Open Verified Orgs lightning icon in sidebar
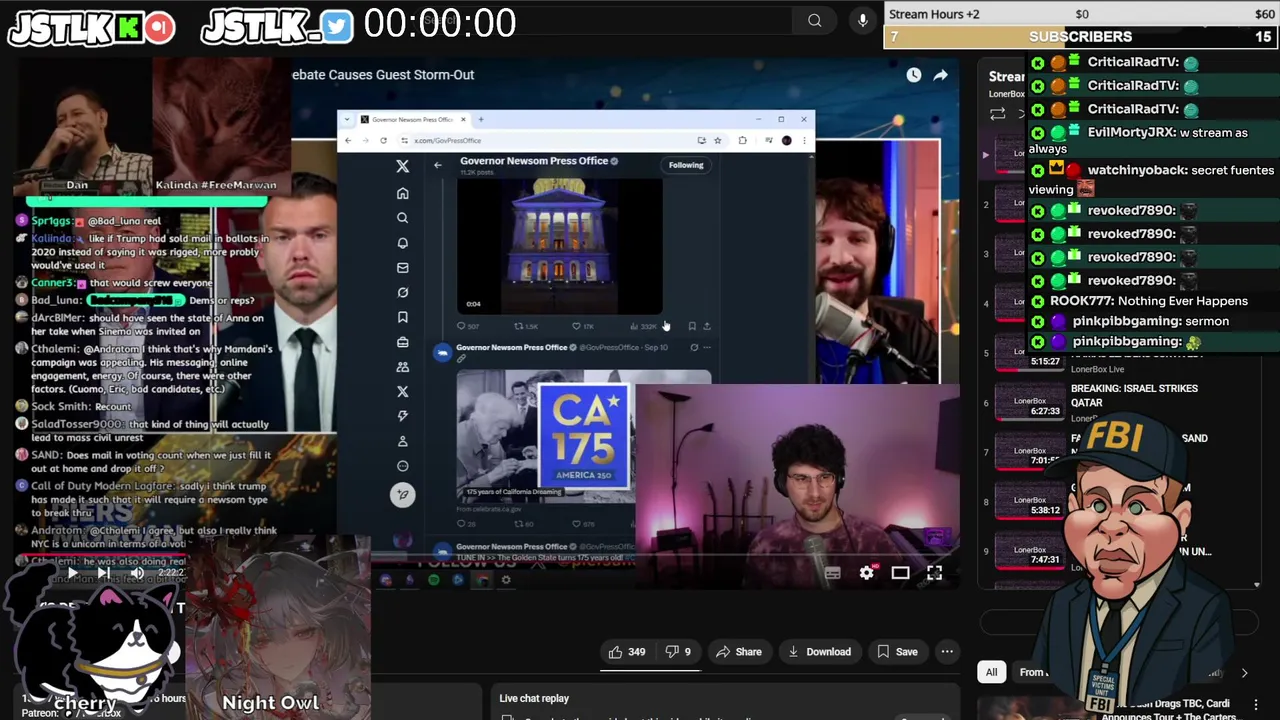This screenshot has height=720, width=1280. pyautogui.click(x=403, y=416)
